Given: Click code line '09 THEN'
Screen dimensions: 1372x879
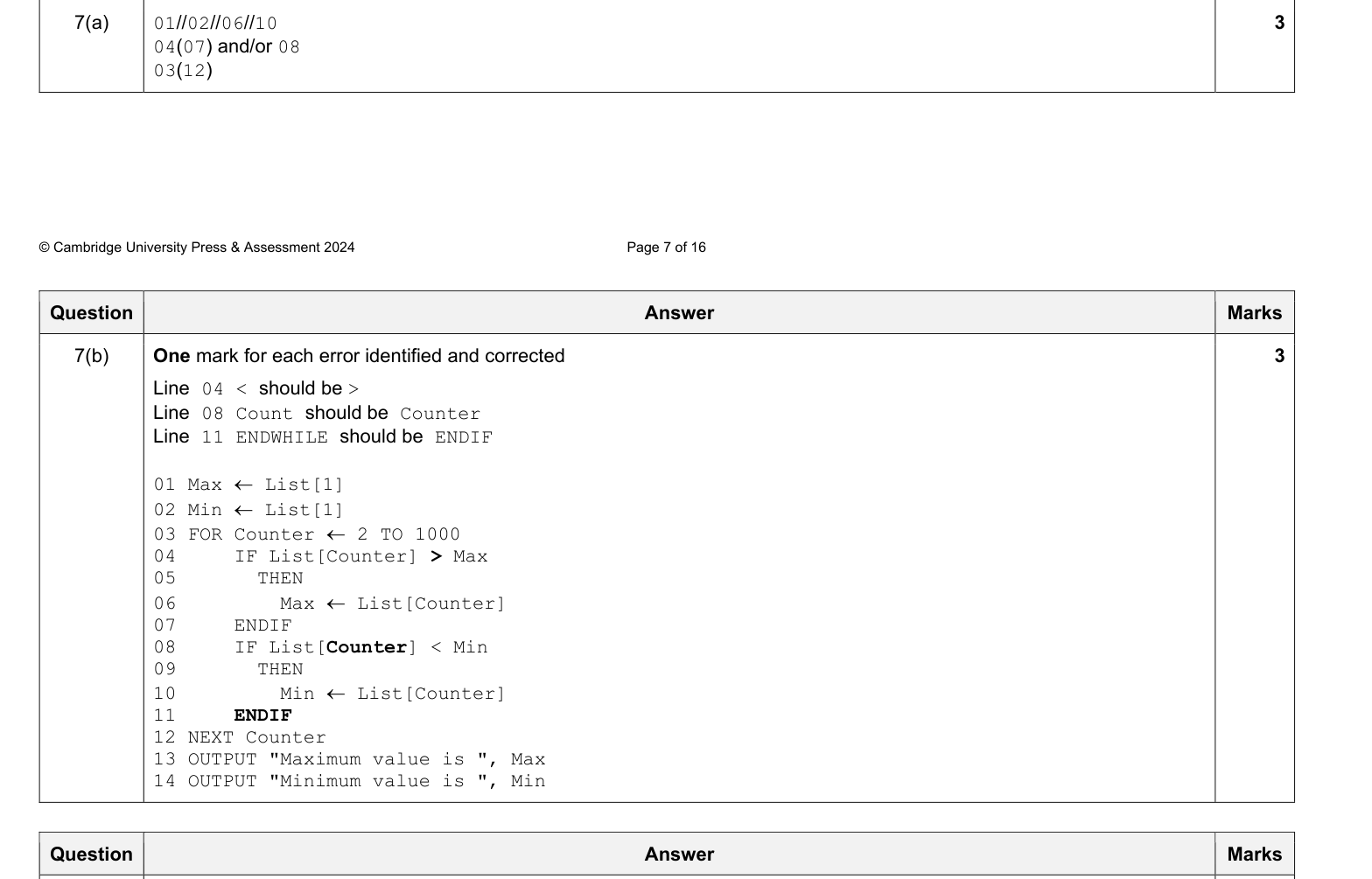Looking at the screenshot, I should pos(228,669).
